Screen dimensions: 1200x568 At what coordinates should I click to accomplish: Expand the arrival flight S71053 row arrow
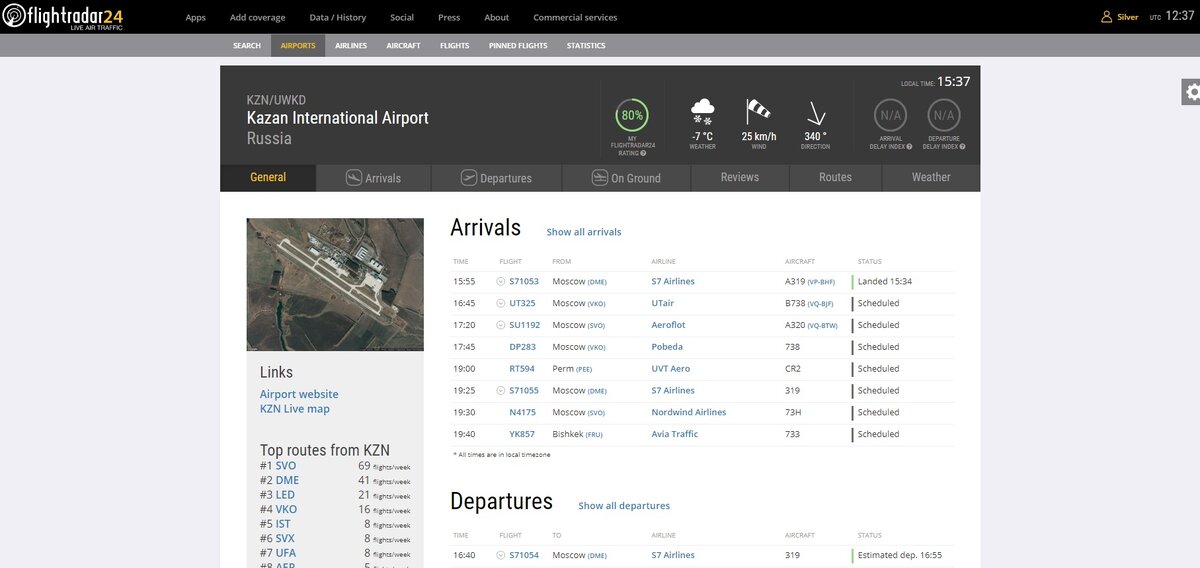pos(500,282)
